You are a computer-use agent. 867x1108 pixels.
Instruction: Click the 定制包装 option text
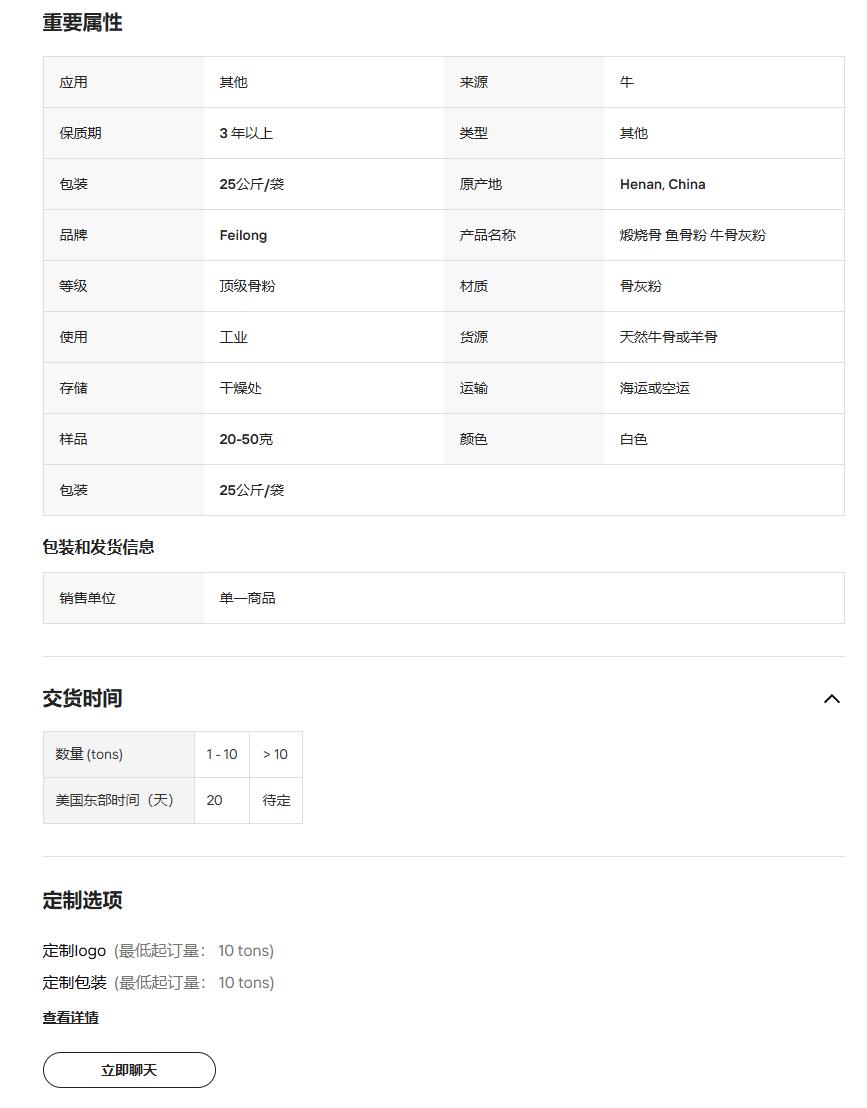[x=74, y=983]
